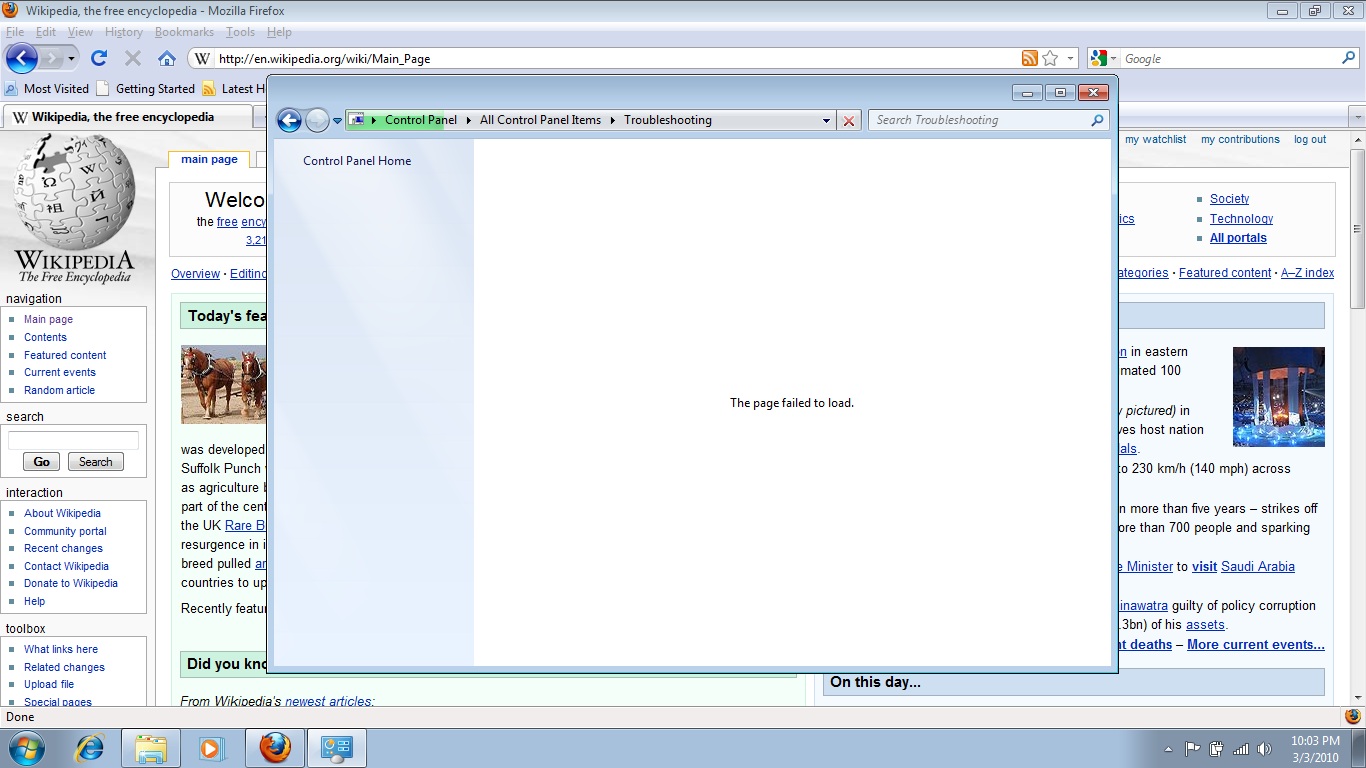Click the Control Panel Forward arrow
This screenshot has height=768, width=1366.
point(317,121)
